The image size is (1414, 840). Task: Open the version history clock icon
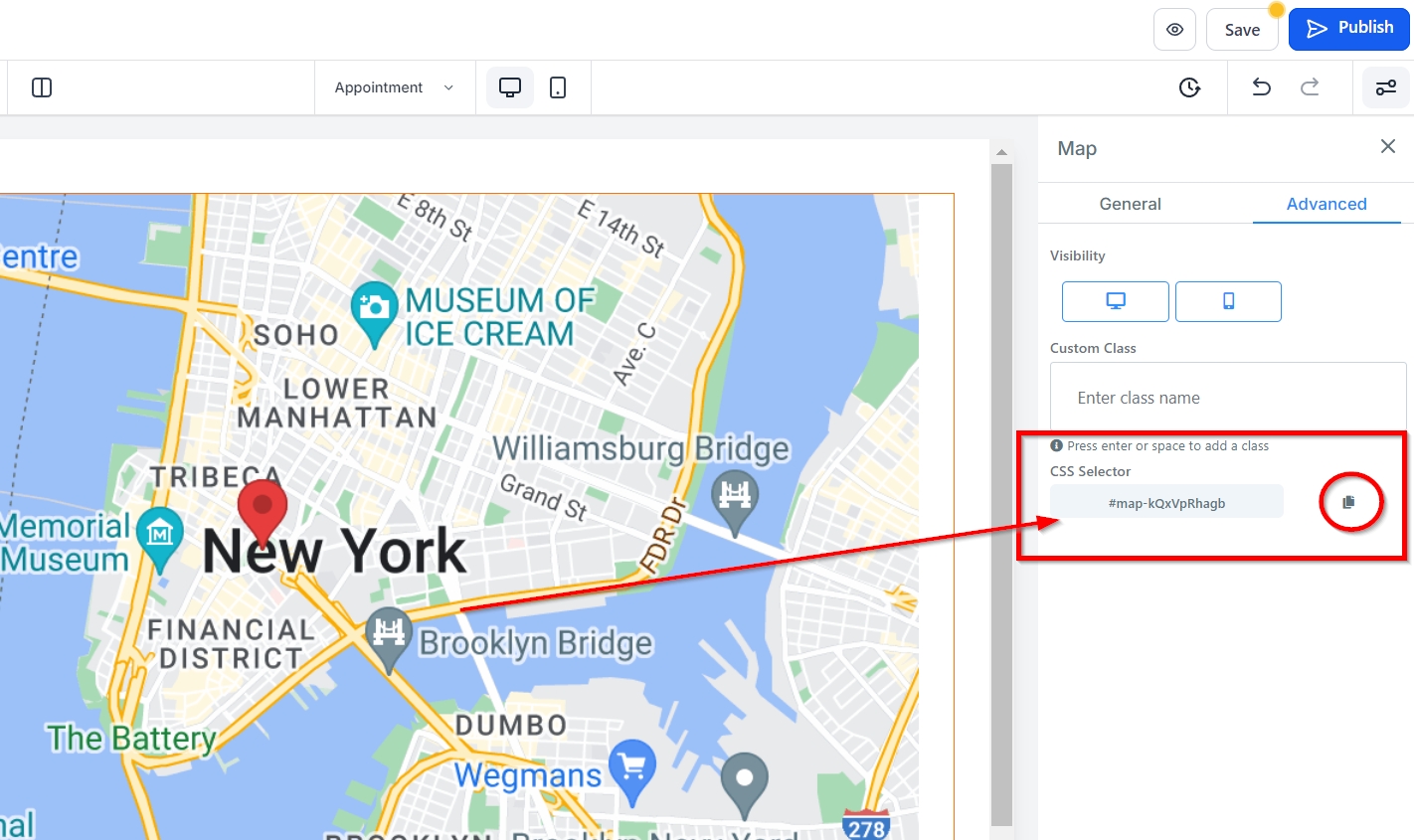(1189, 87)
